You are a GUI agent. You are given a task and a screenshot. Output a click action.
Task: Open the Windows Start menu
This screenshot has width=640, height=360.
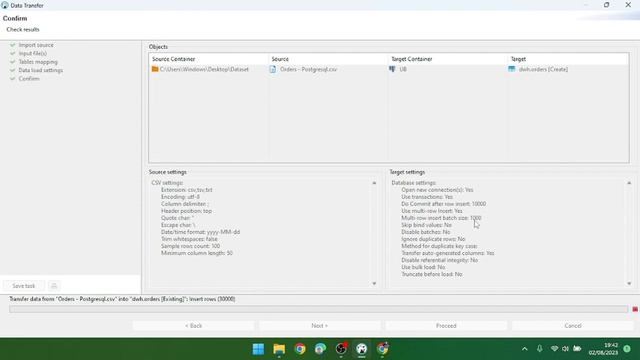pyautogui.click(x=258, y=349)
